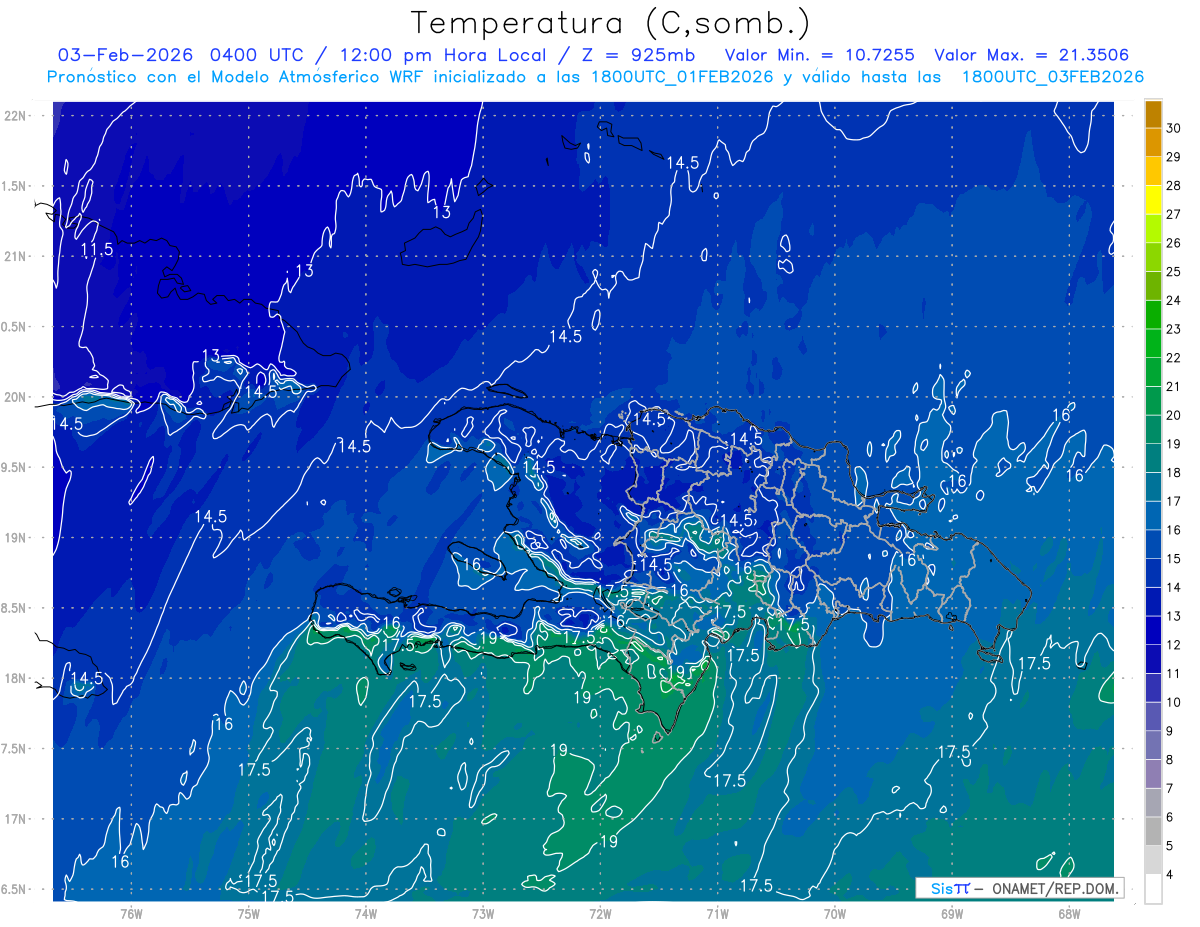1200x927 pixels.
Task: Pick the bright green swatch between 23 and 24
Action: (x=1153, y=315)
